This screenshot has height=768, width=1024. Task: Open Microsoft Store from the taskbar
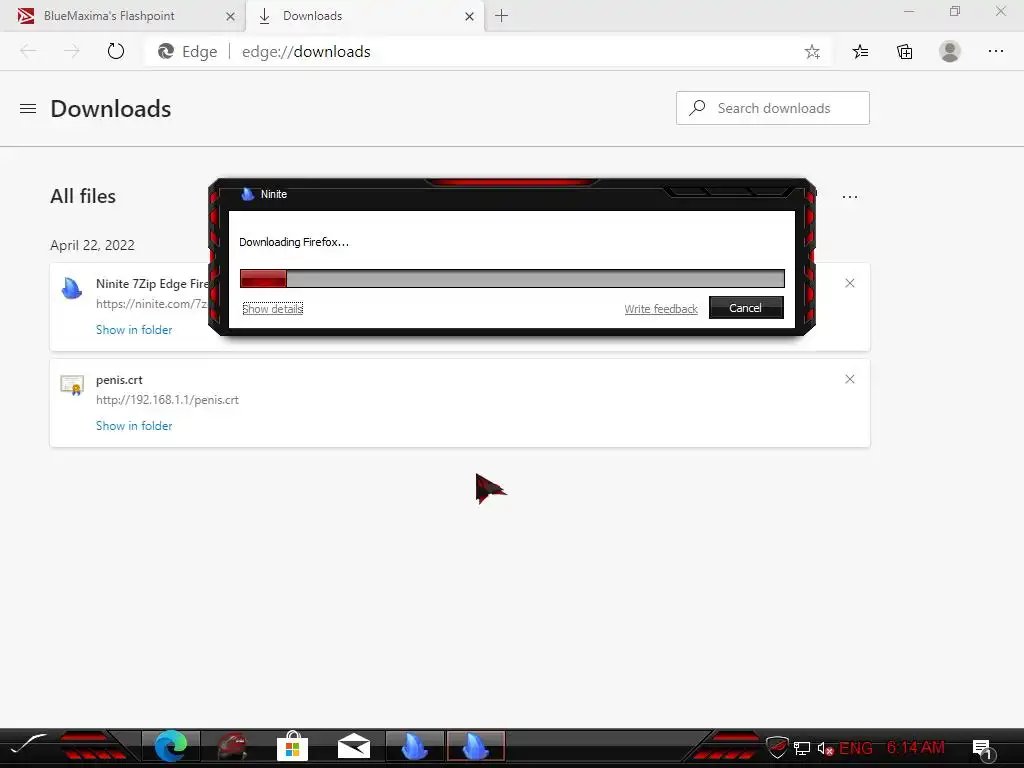click(293, 746)
